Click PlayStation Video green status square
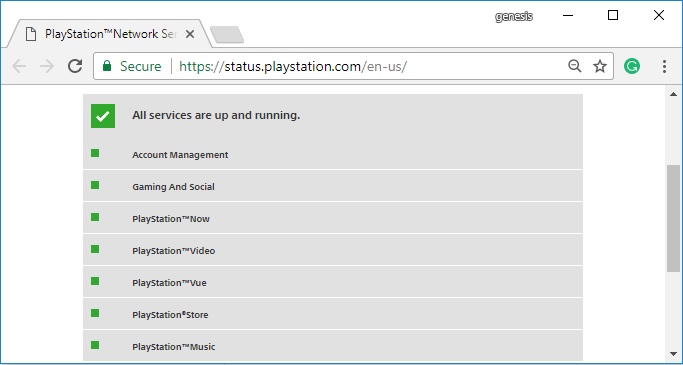 pos(95,249)
